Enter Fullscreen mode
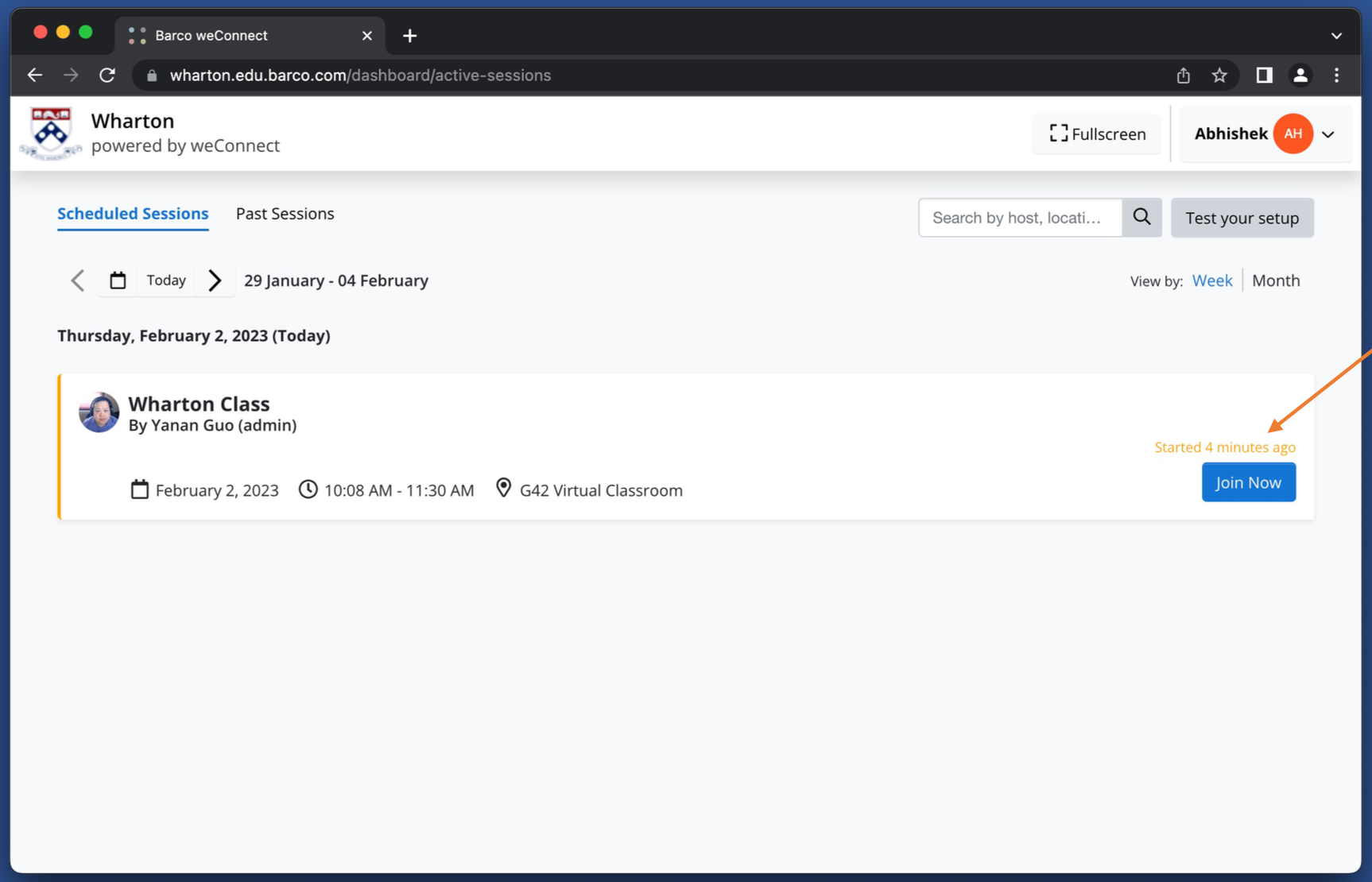 point(1097,133)
